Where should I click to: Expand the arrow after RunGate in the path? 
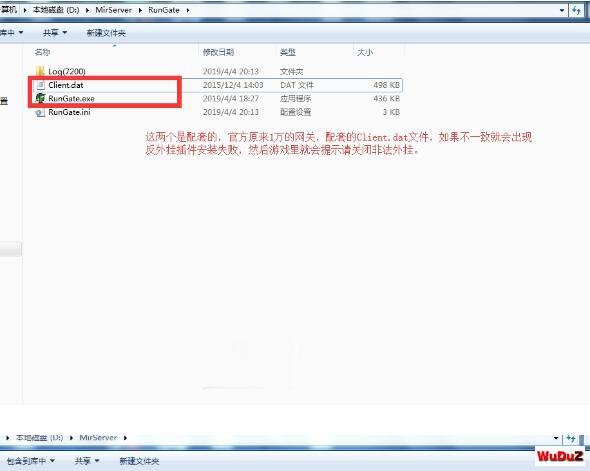[x=187, y=10]
